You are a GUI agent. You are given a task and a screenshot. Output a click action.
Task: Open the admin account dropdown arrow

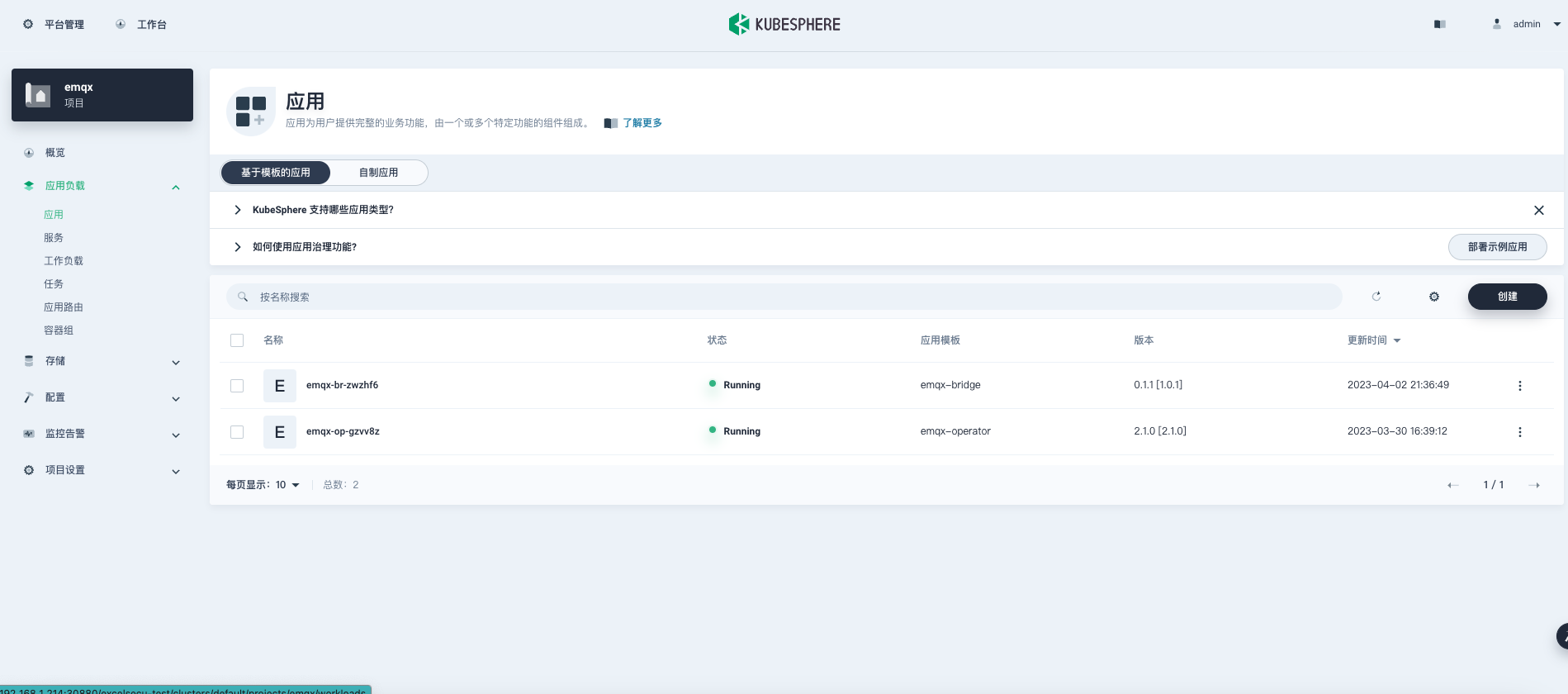coord(1557,24)
